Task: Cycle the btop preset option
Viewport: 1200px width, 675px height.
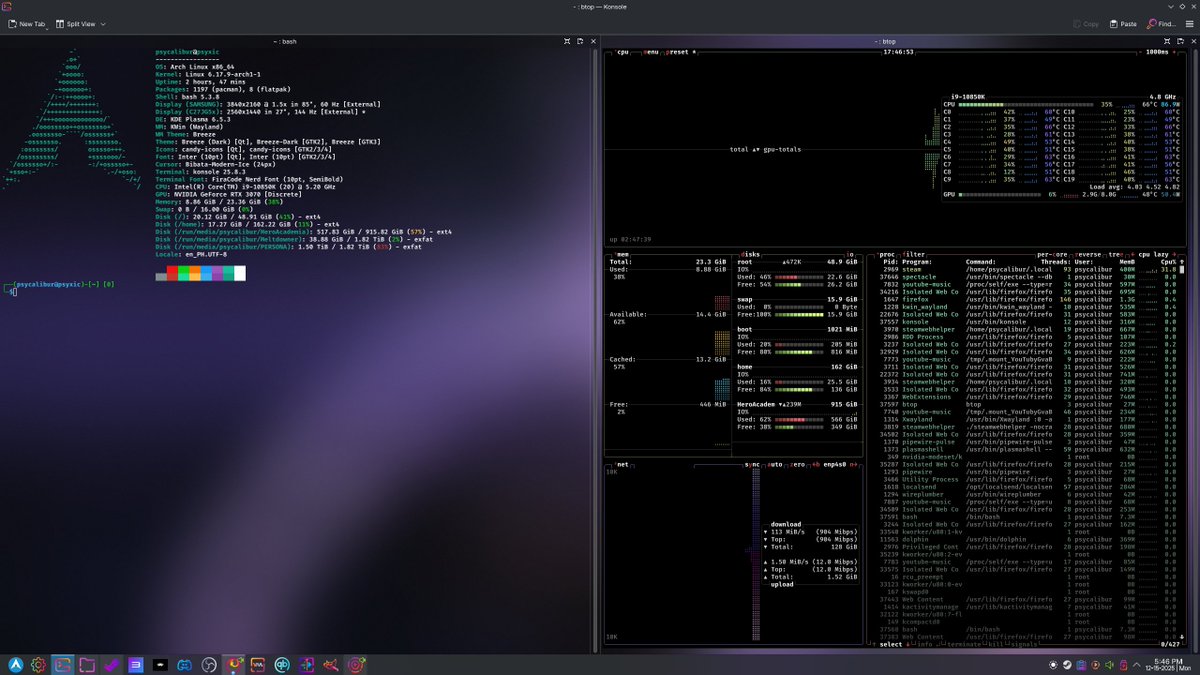Action: pyautogui.click(x=679, y=51)
